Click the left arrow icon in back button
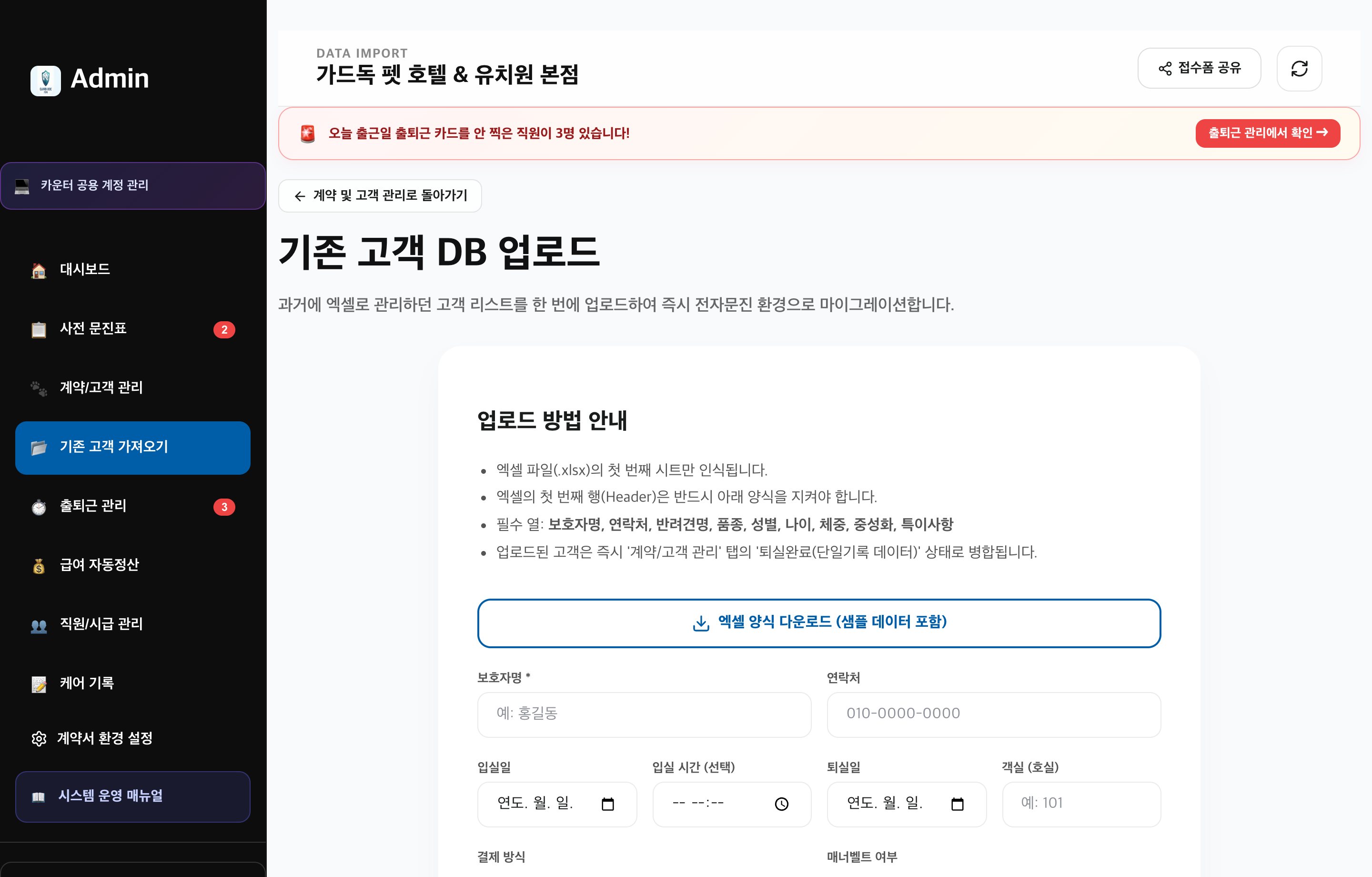1372x877 pixels. [300, 197]
